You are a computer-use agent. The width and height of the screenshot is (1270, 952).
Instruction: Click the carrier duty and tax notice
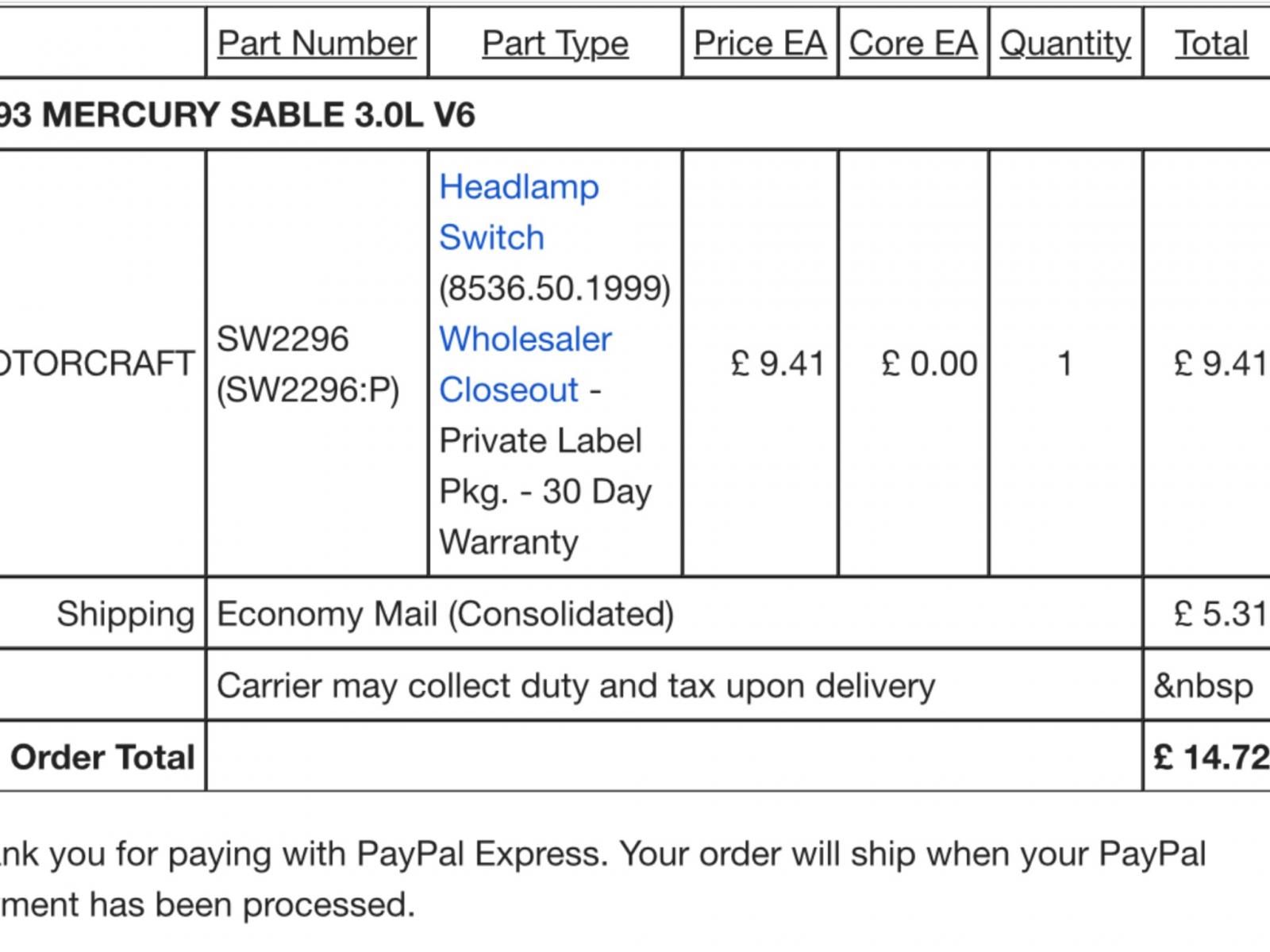click(x=576, y=685)
